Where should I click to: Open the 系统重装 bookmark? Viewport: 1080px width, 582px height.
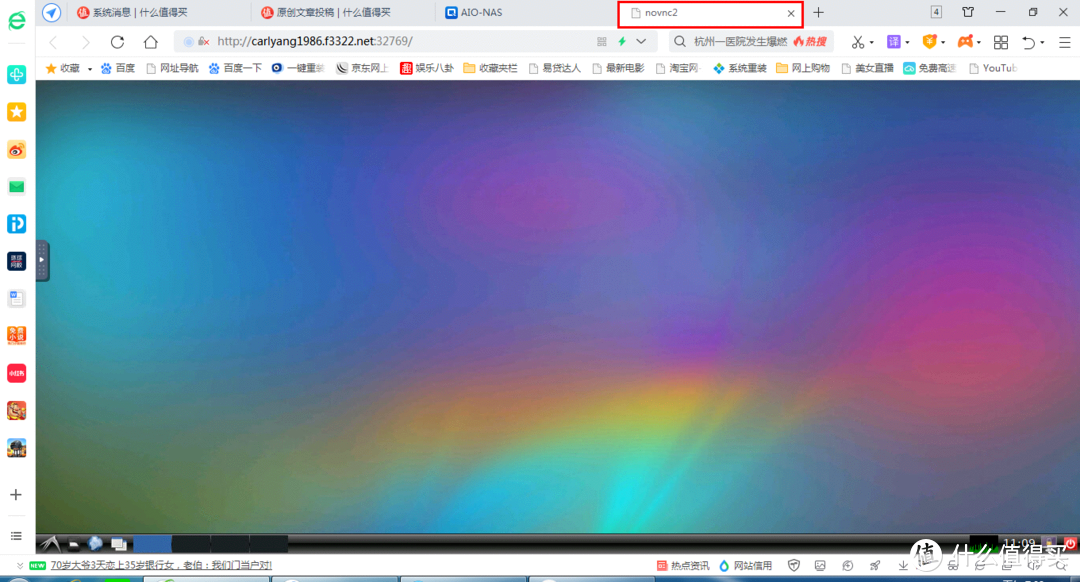coord(740,68)
